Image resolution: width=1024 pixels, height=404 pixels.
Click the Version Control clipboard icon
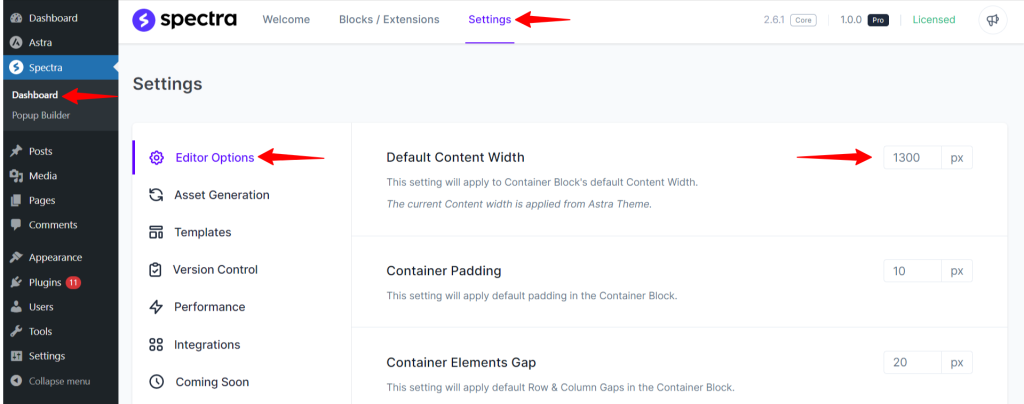[x=156, y=270]
